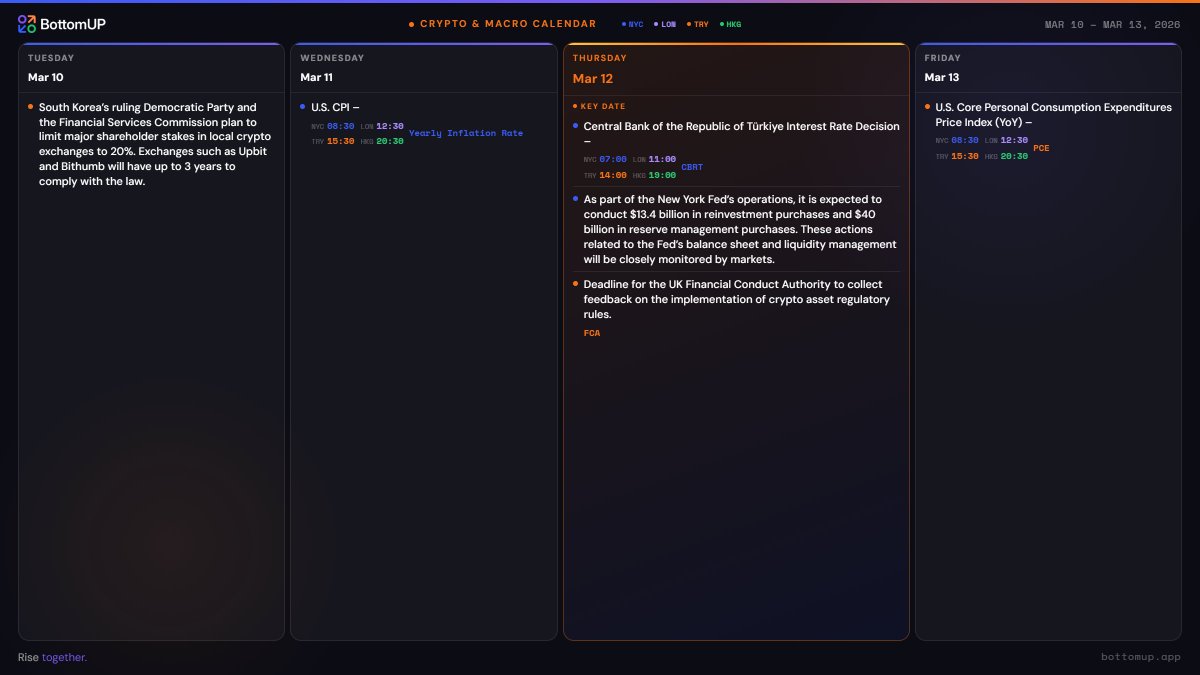
Task: Open the bottomup.app link
Action: 1141,657
